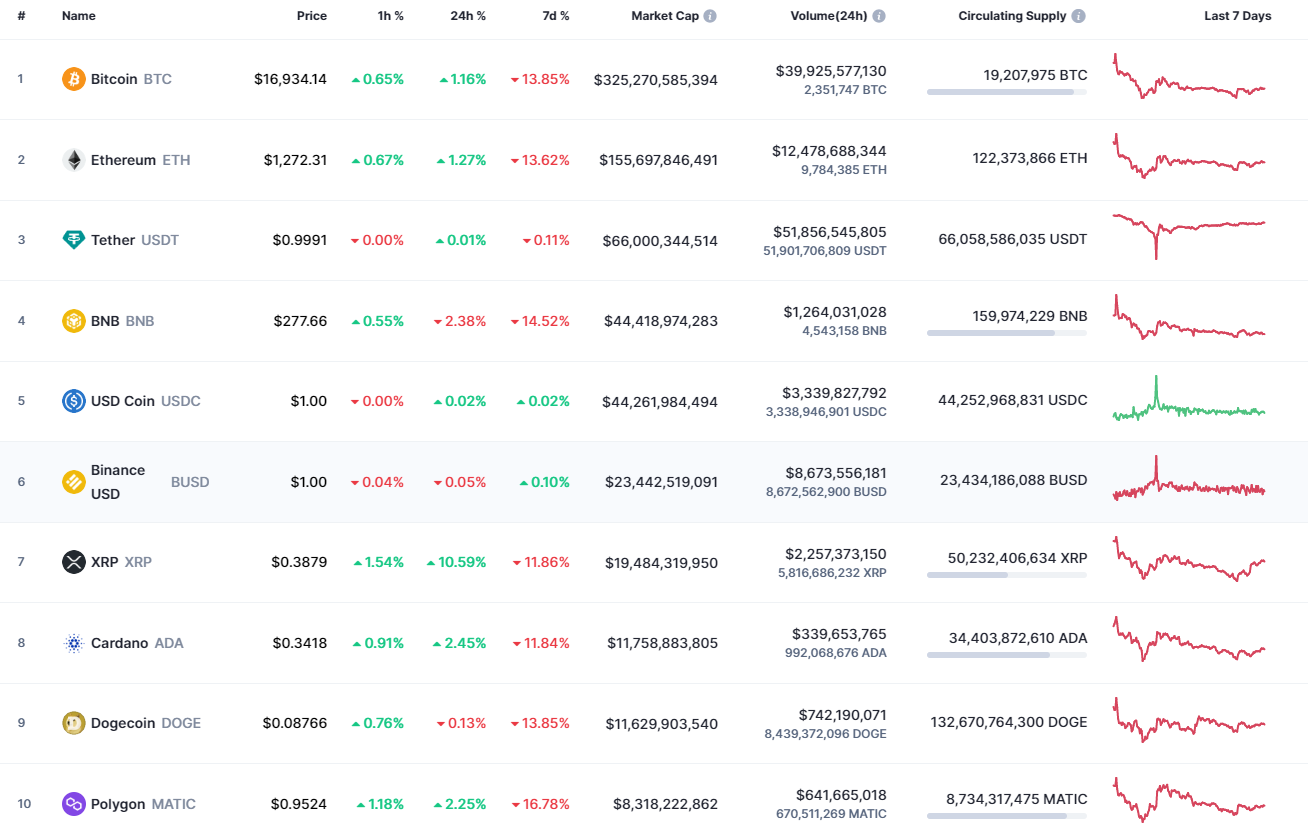Click Cardano volume $339,653,765
The height and width of the screenshot is (839, 1308).
point(840,634)
